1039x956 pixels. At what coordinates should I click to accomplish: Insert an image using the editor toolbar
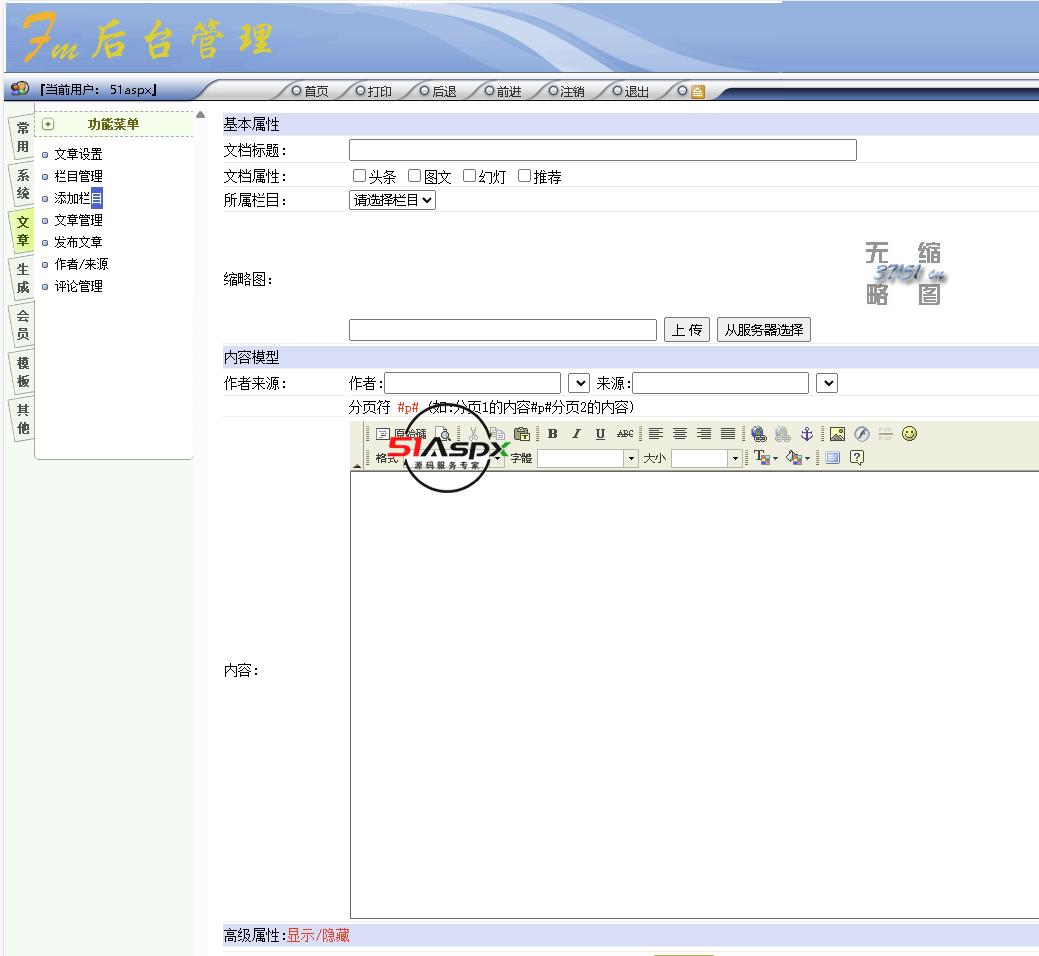(x=837, y=434)
